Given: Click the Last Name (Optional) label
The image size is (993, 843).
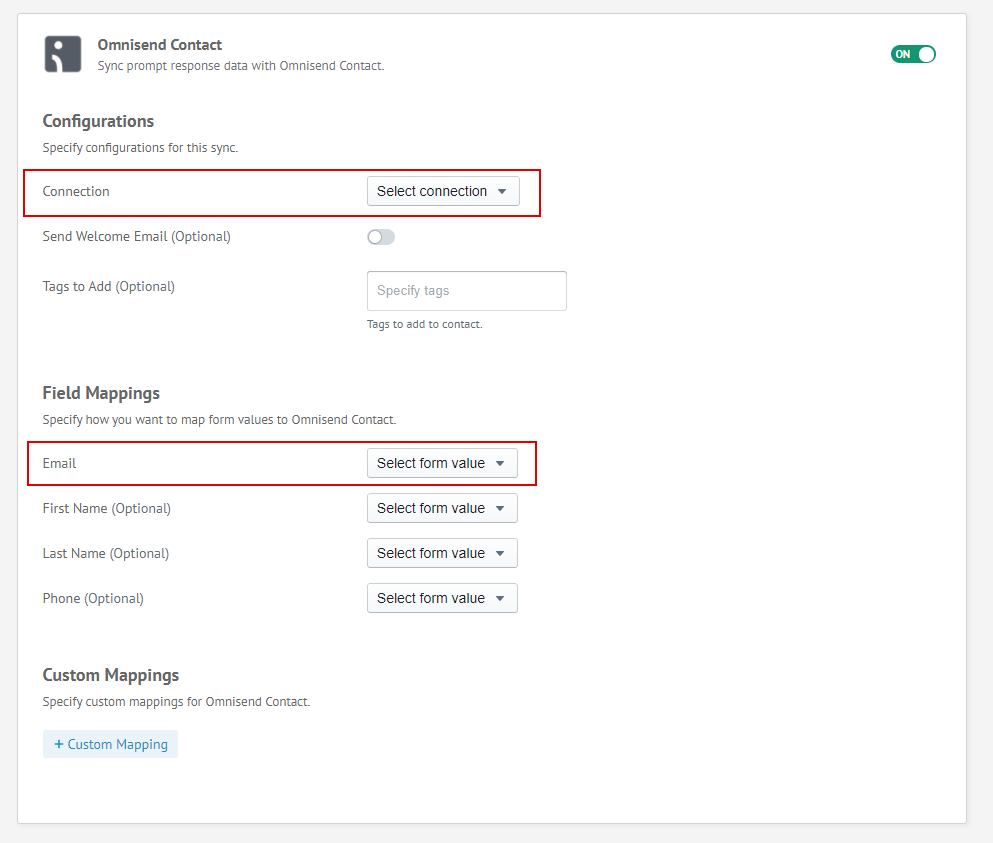Looking at the screenshot, I should pyautogui.click(x=106, y=553).
